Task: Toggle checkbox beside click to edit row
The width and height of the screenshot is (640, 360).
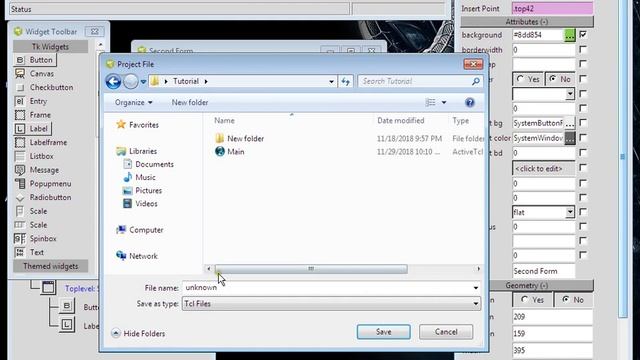Action: click(x=583, y=167)
